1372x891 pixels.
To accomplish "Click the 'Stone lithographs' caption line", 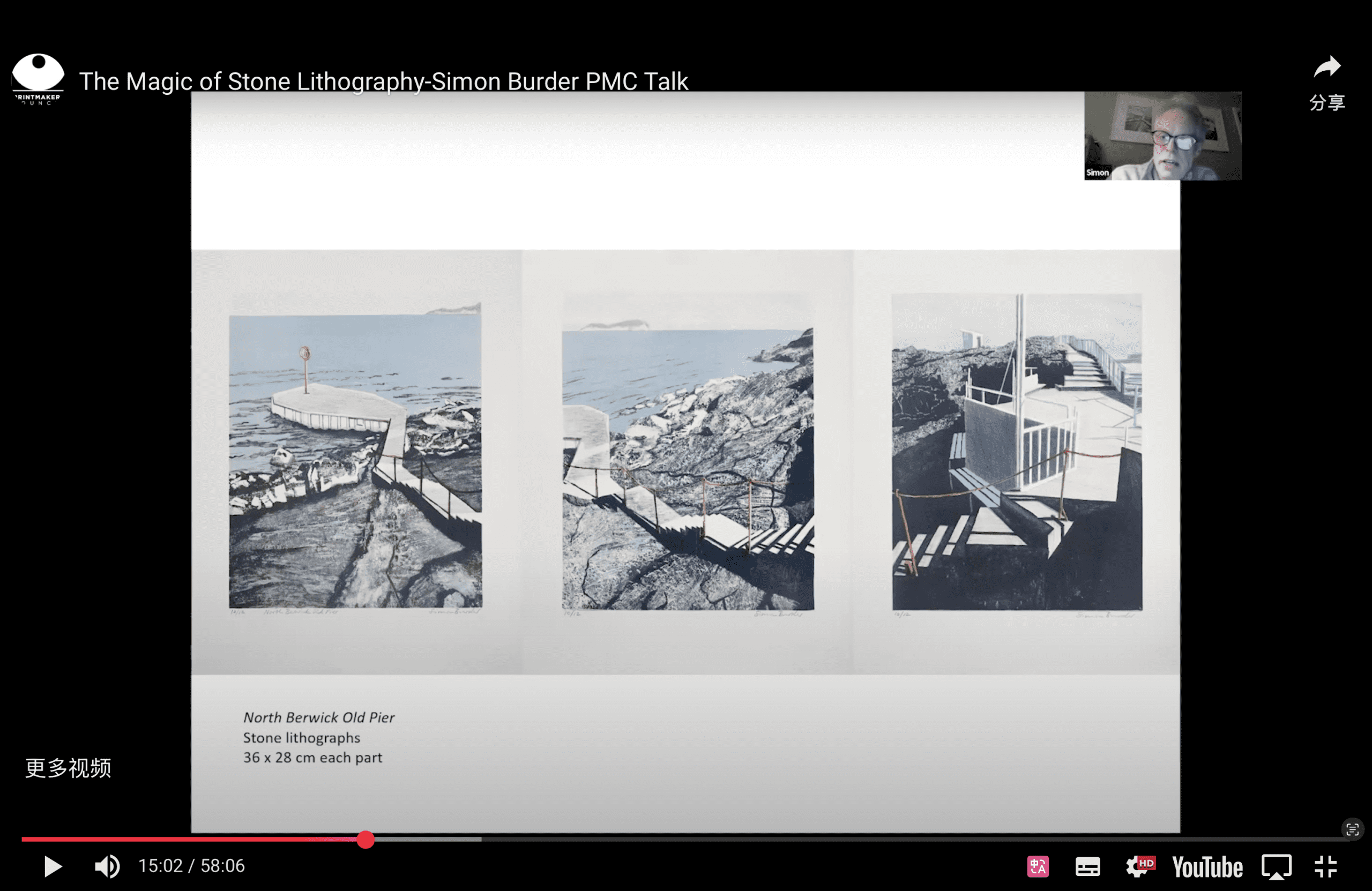I will (x=302, y=738).
